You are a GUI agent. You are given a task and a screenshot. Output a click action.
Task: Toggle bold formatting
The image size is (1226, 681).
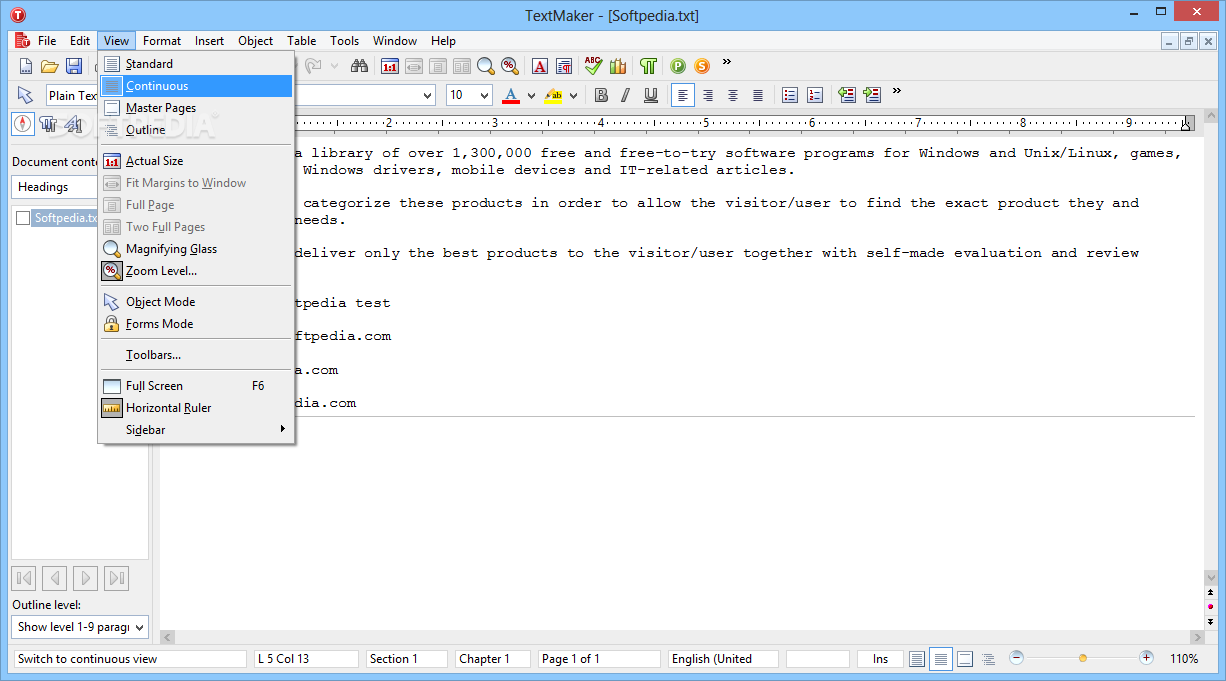601,95
